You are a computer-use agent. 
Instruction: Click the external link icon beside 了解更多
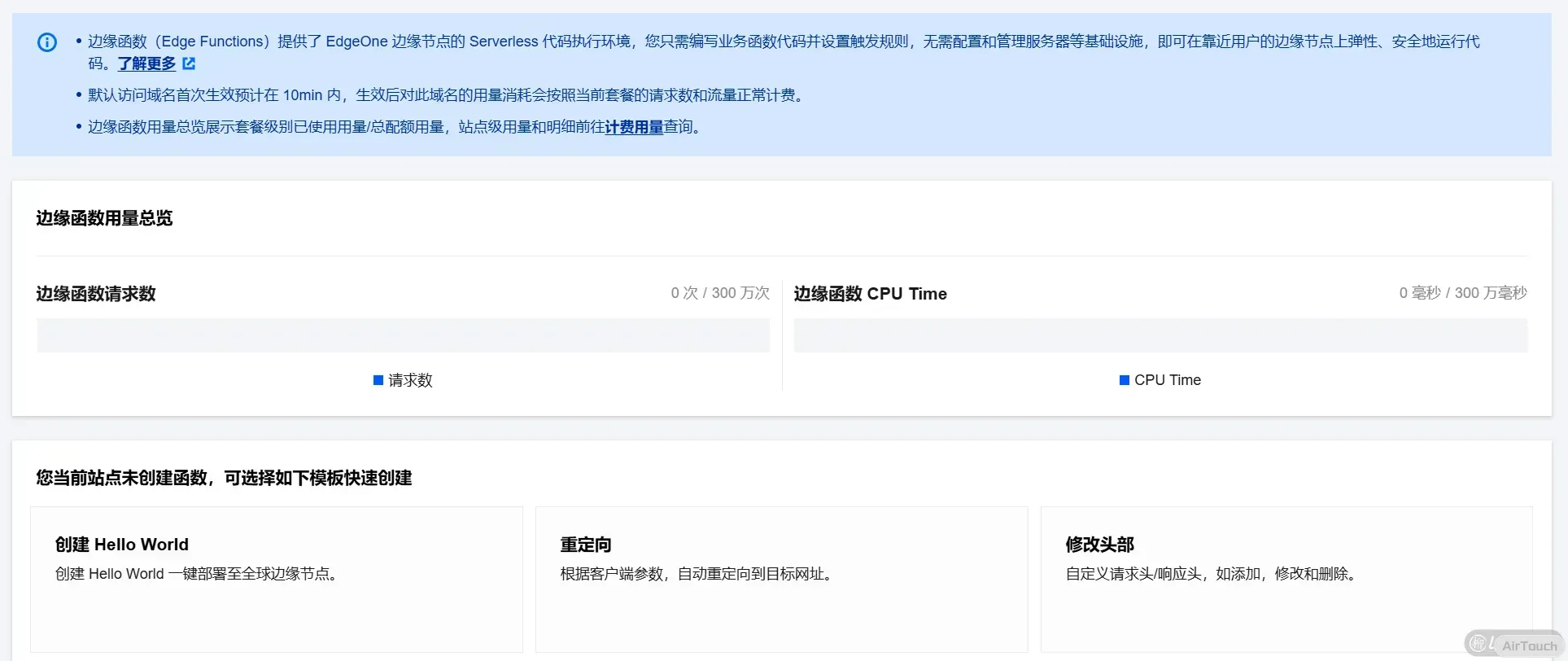tap(189, 63)
